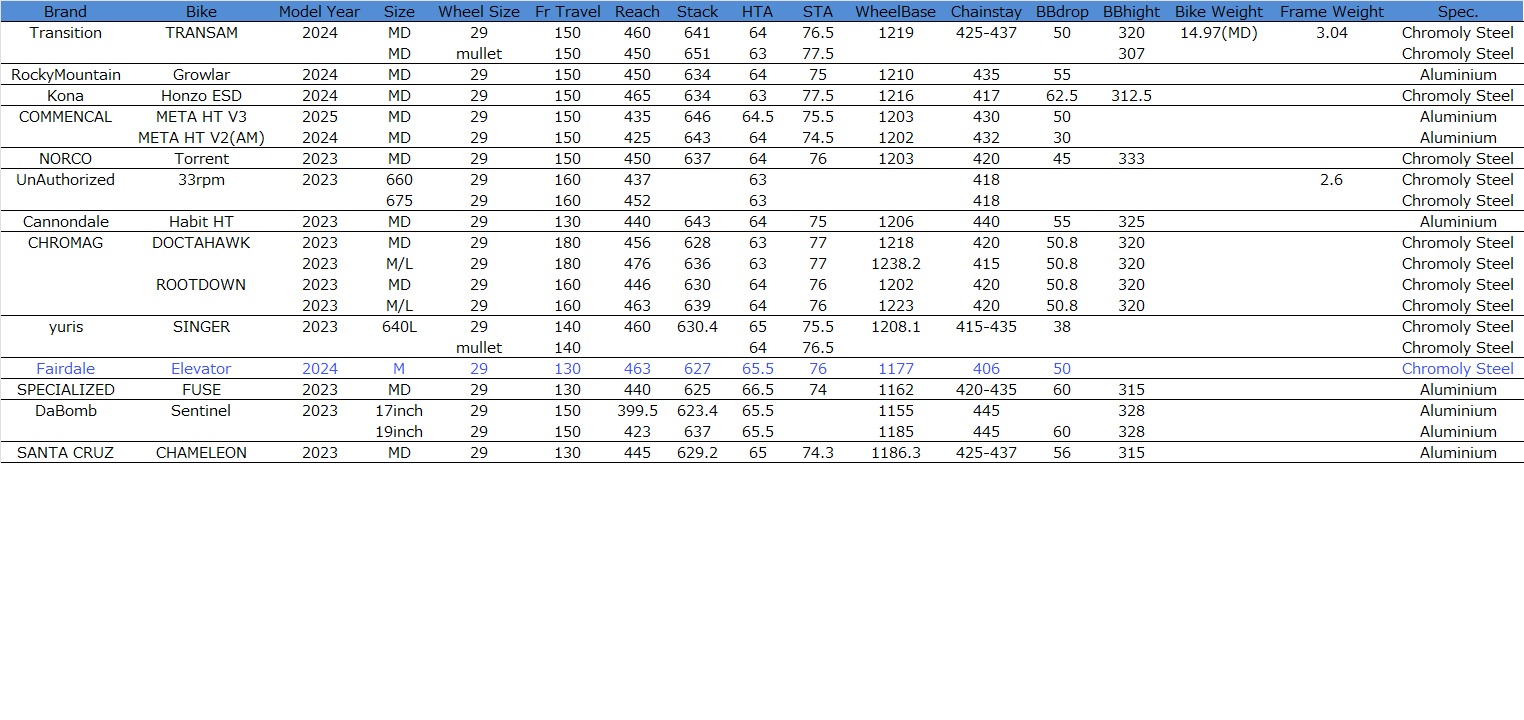
Task: Select the DOCTAHAWK bike cell
Action: [x=201, y=243]
